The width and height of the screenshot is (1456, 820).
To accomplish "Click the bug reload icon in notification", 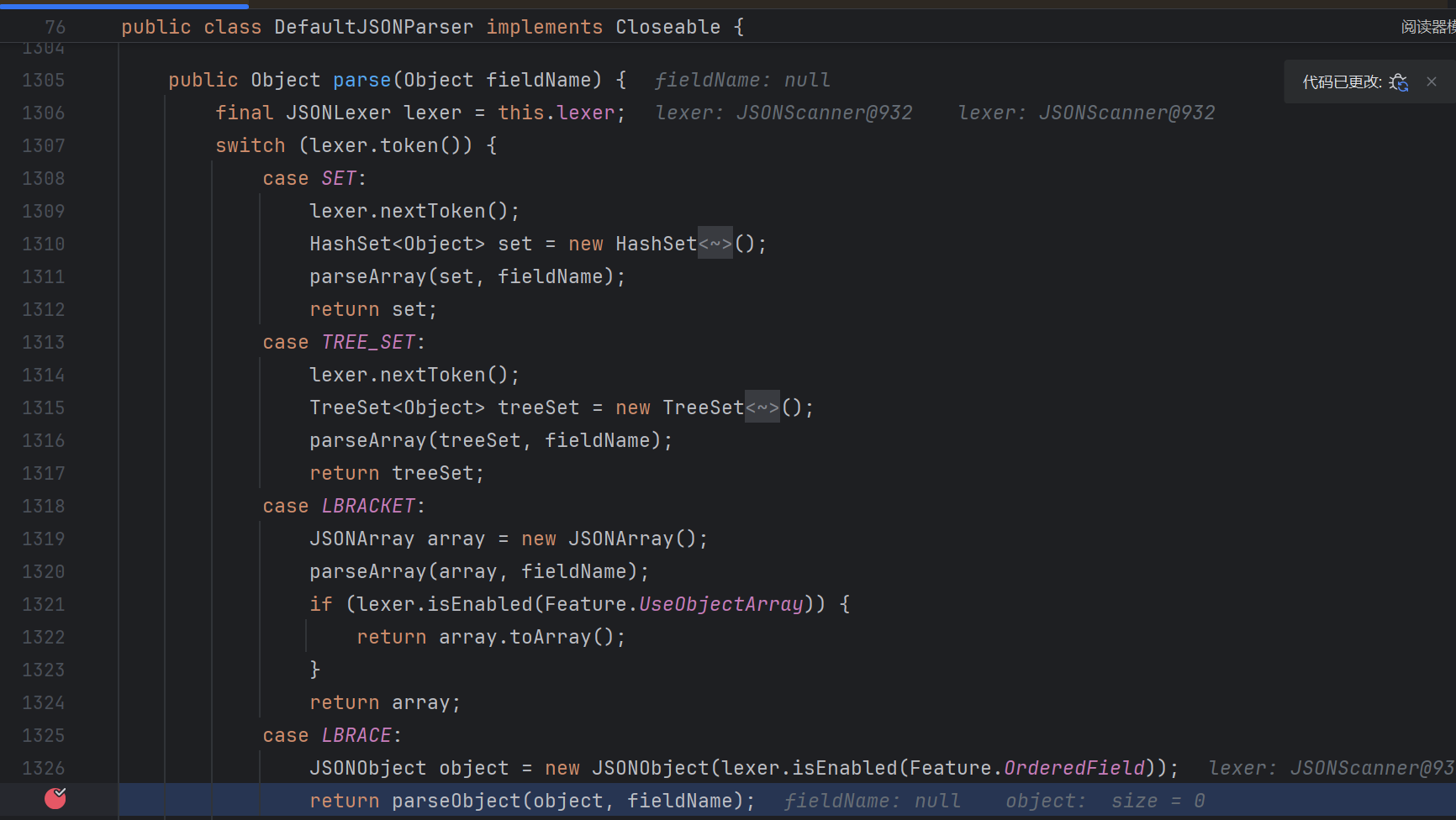I will tap(1399, 82).
